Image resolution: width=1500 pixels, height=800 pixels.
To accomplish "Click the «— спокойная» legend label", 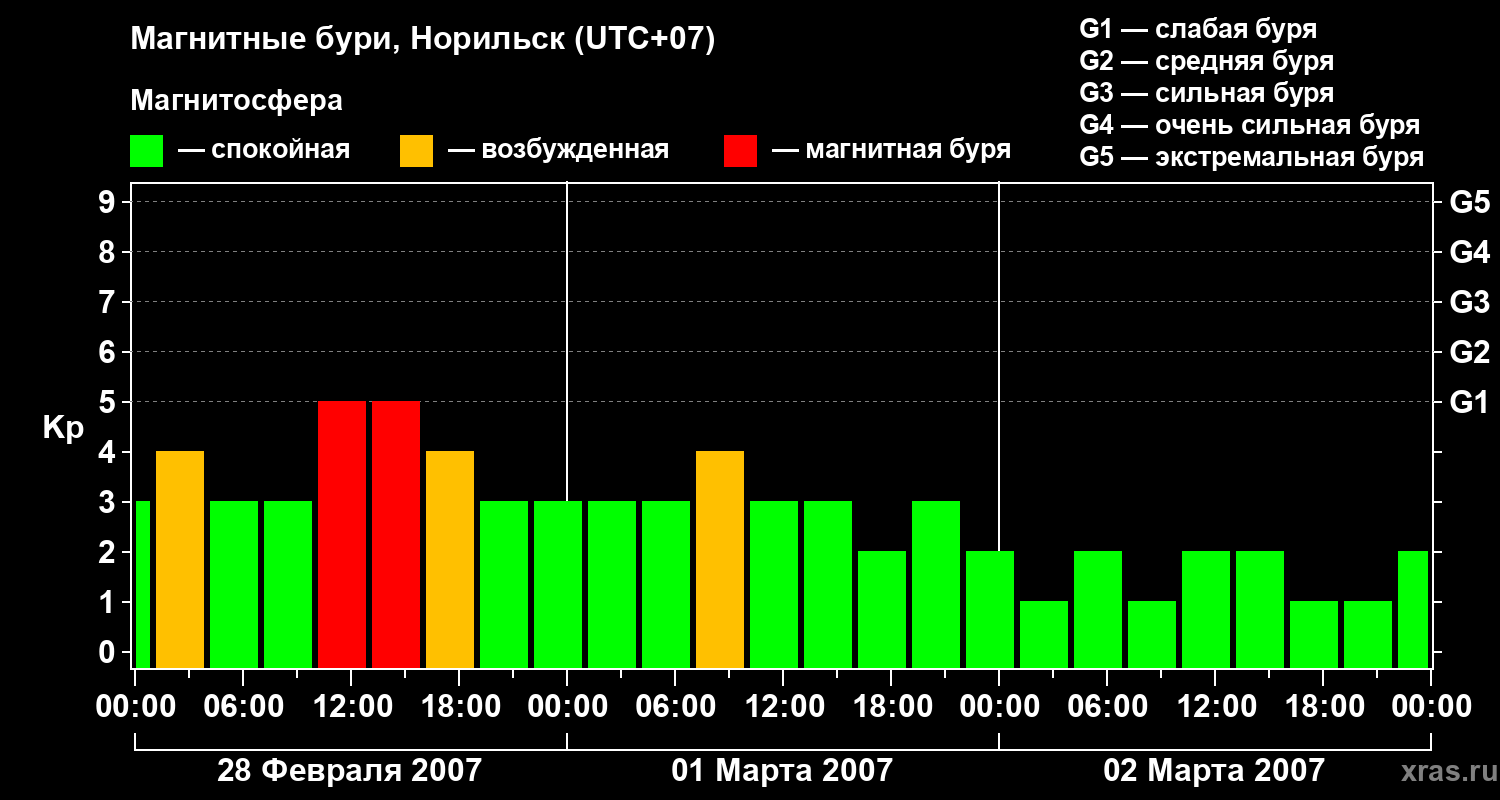I will coord(264,150).
